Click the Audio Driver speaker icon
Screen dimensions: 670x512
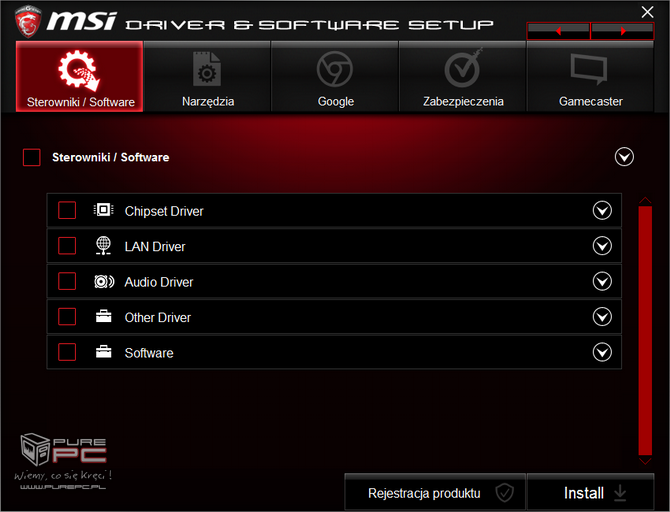pos(104,282)
